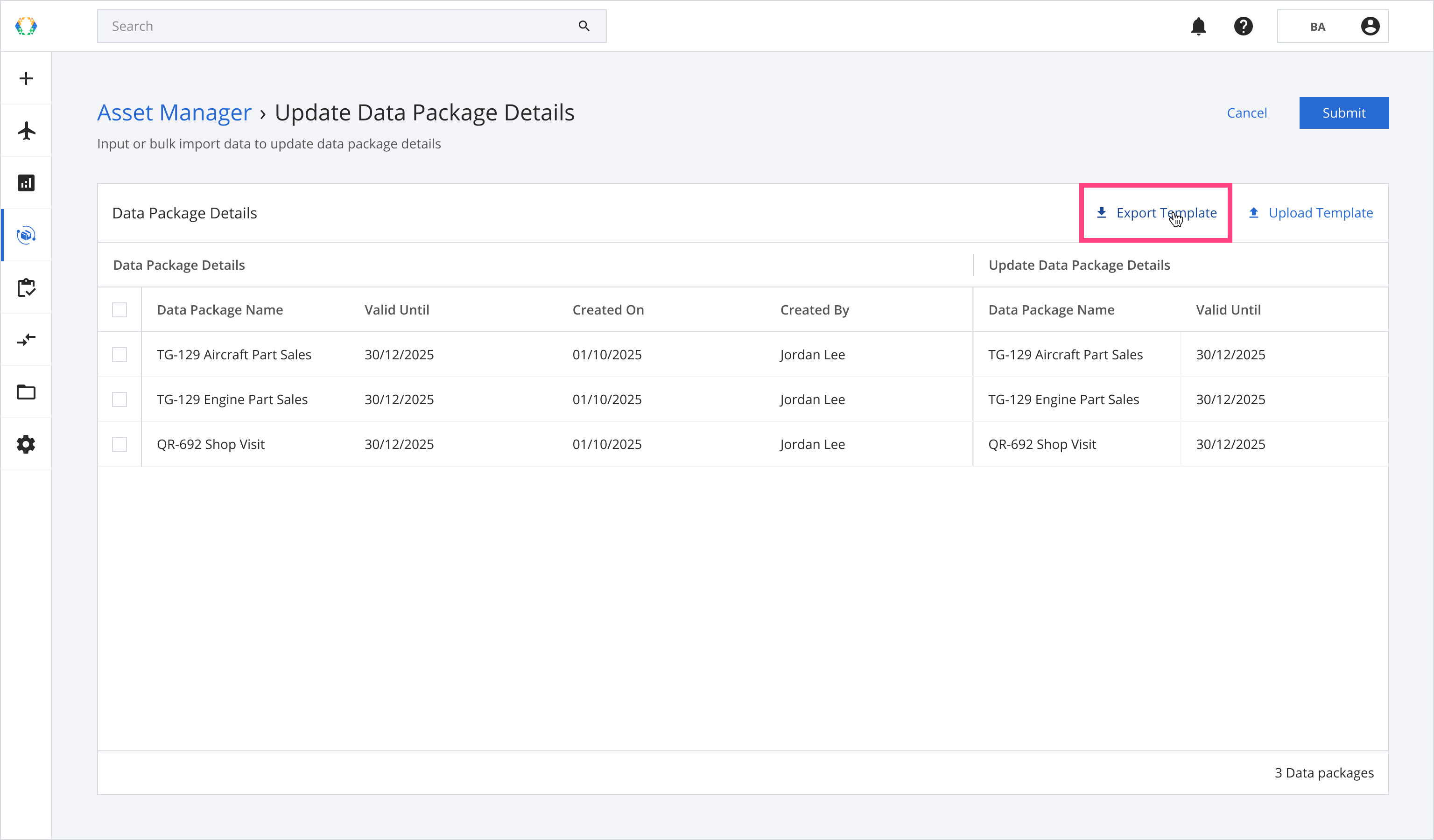This screenshot has height=840, width=1434.
Task: Select the asset manager package icon
Action: point(26,235)
